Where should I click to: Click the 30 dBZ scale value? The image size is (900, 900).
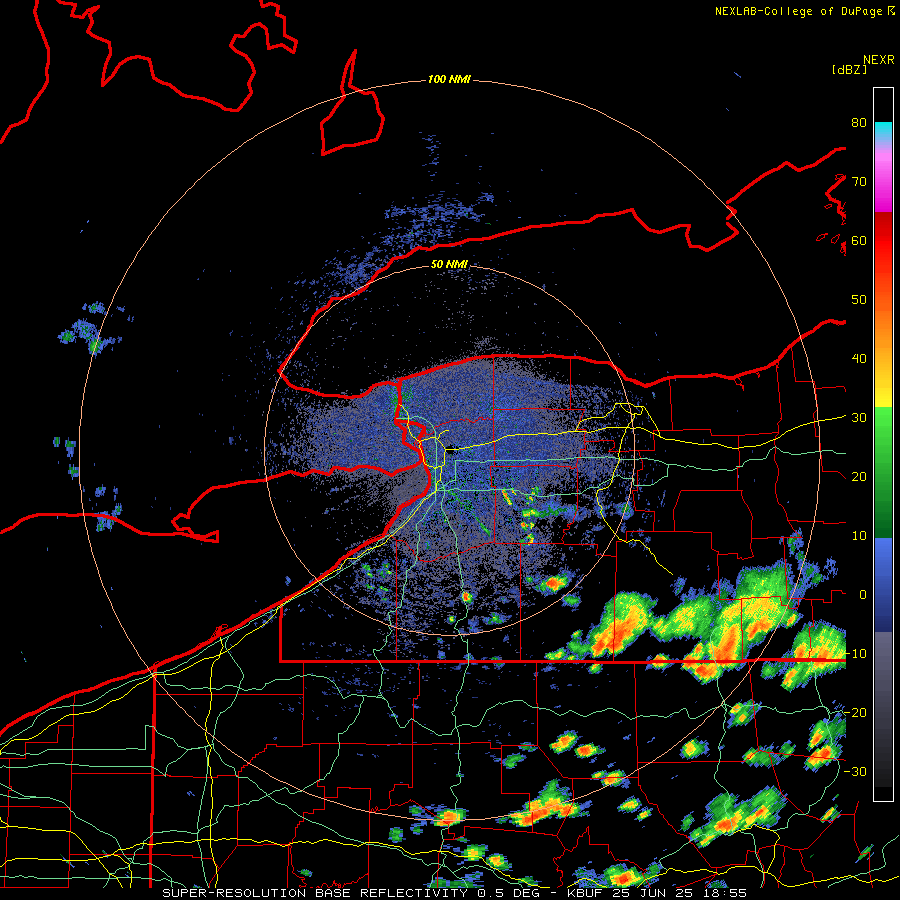pyautogui.click(x=859, y=418)
